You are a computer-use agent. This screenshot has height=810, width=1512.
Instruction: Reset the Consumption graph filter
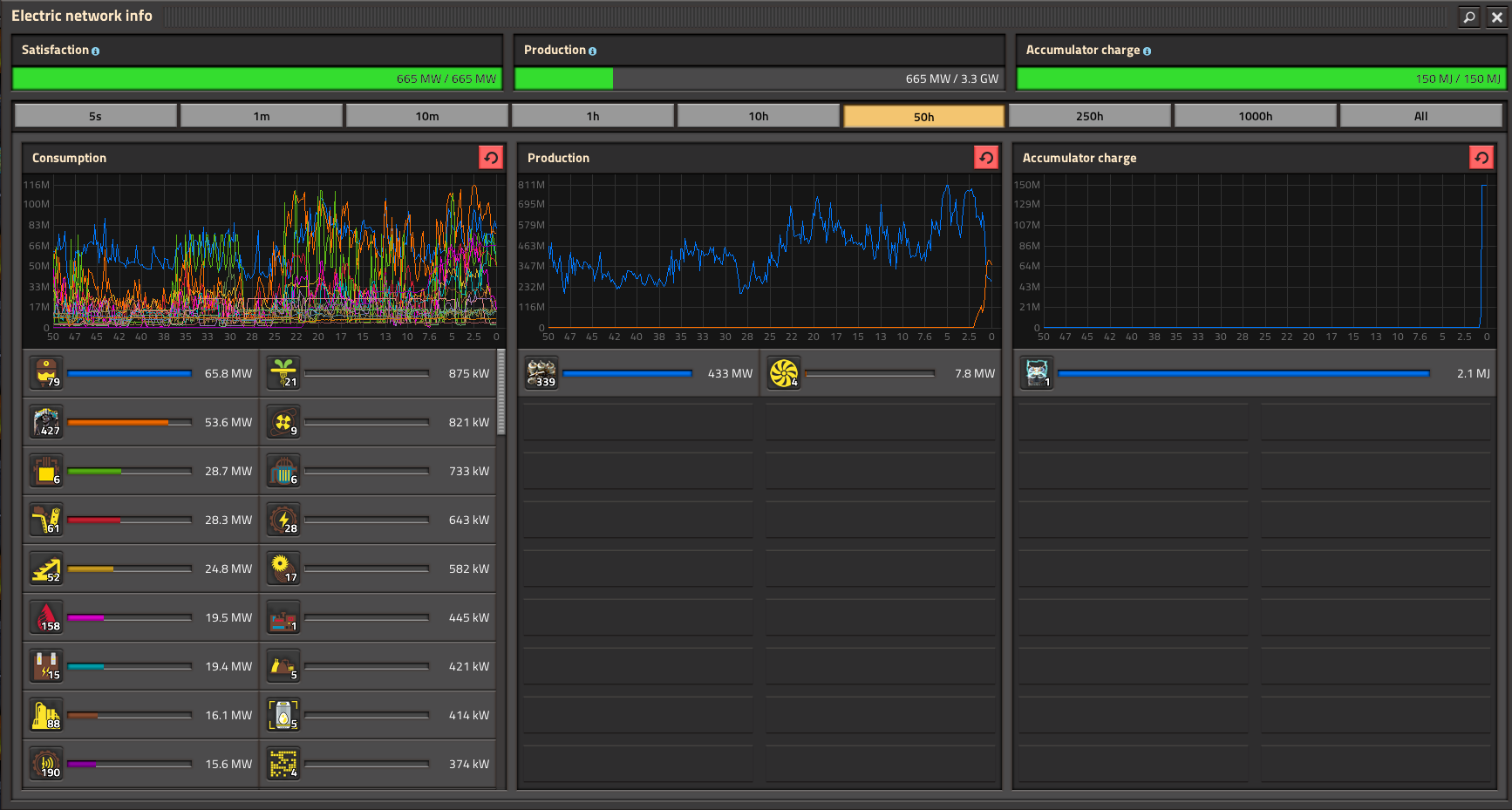(491, 158)
